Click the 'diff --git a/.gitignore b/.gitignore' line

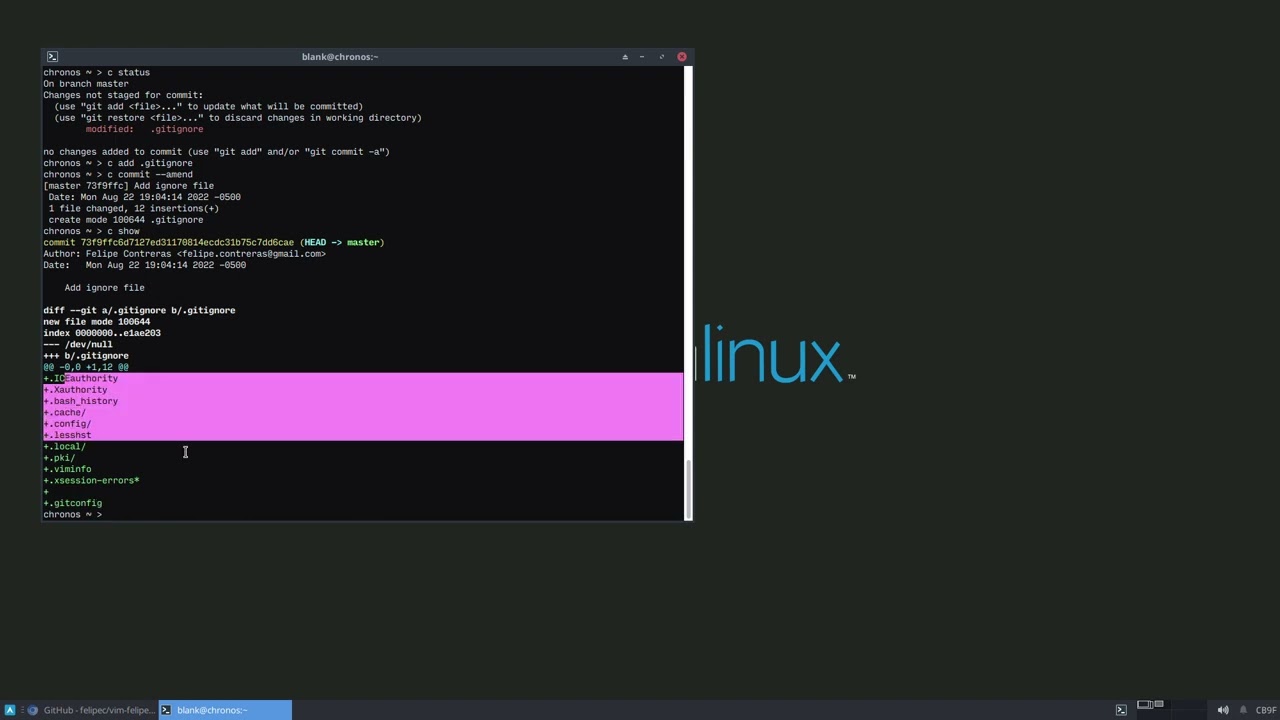click(139, 310)
